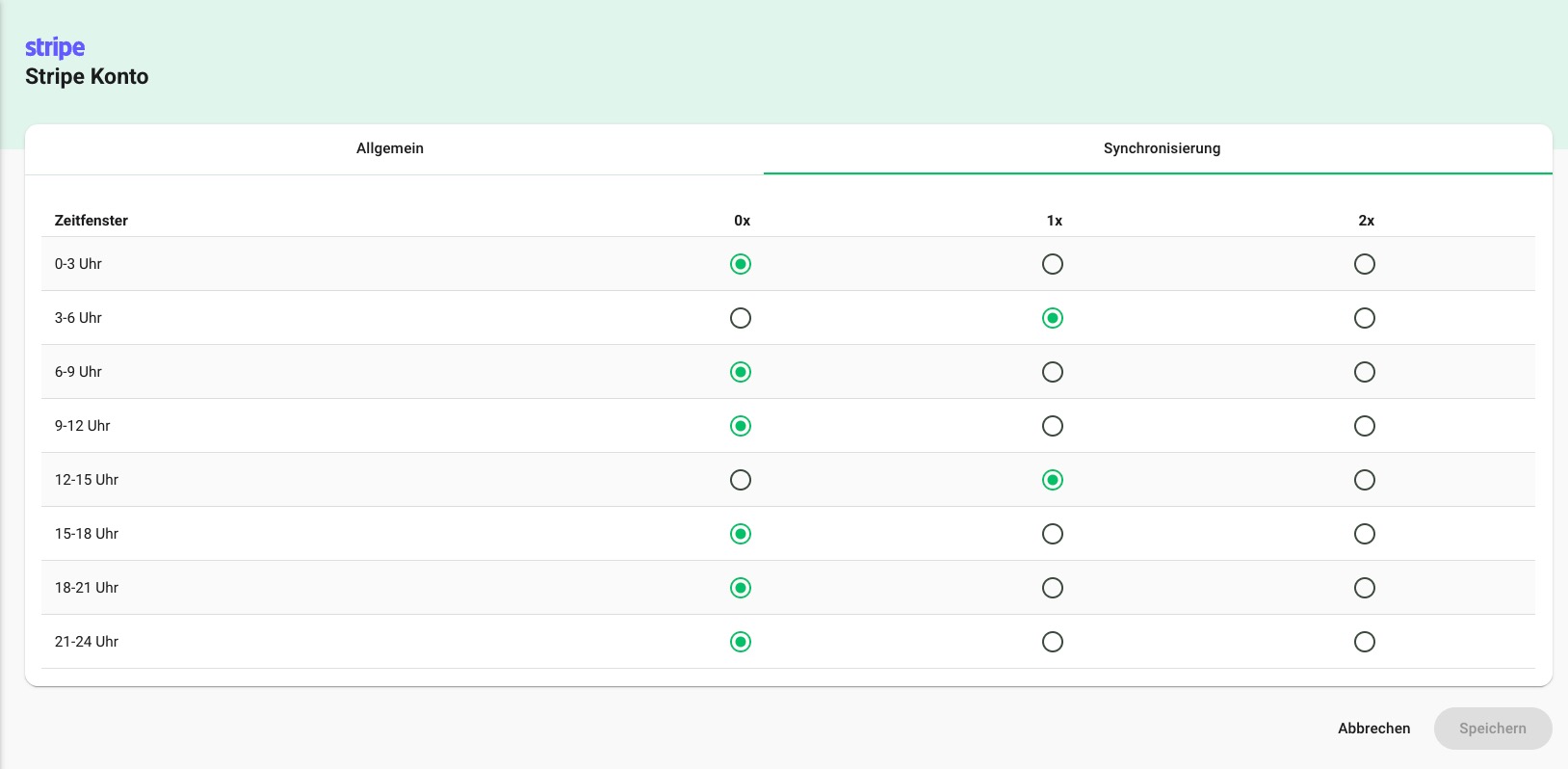Set 6-9 Uhr to 1x

tap(1053, 372)
